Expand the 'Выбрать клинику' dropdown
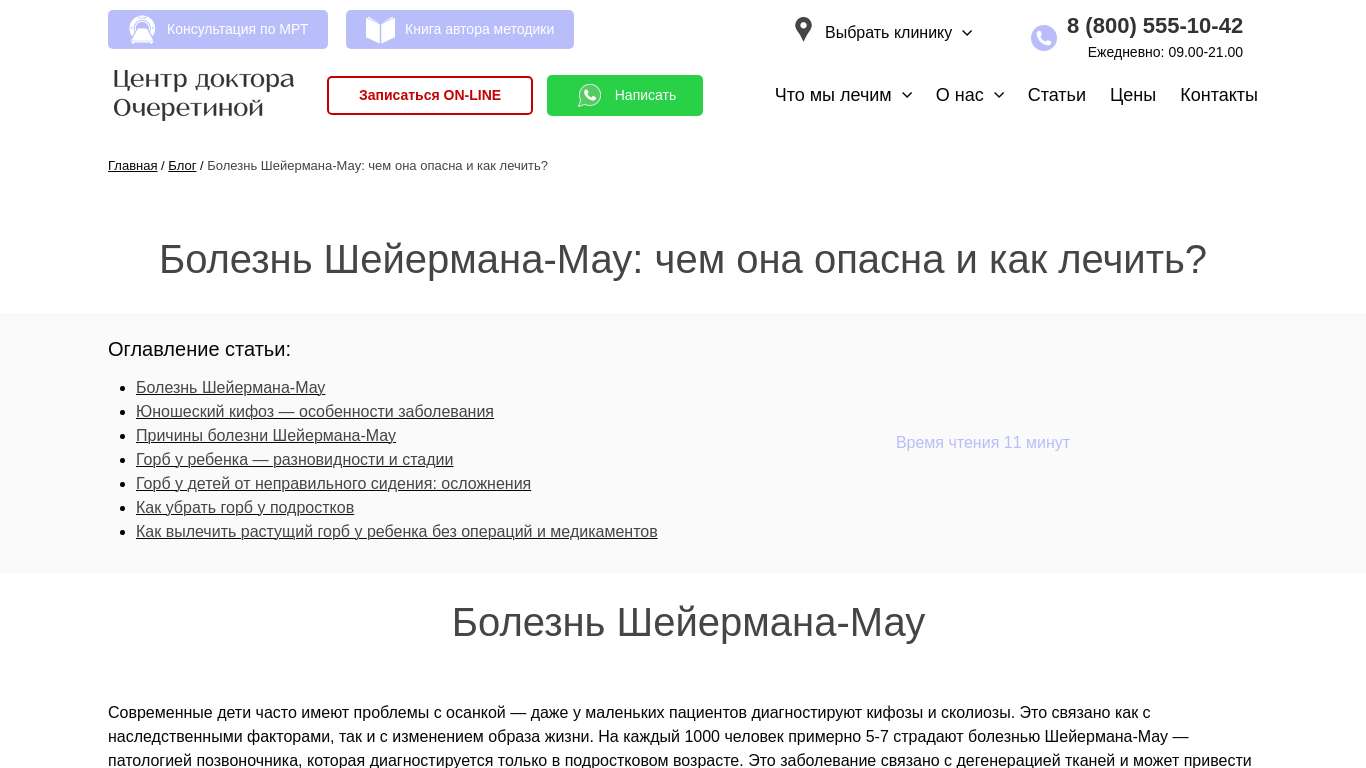 point(898,33)
